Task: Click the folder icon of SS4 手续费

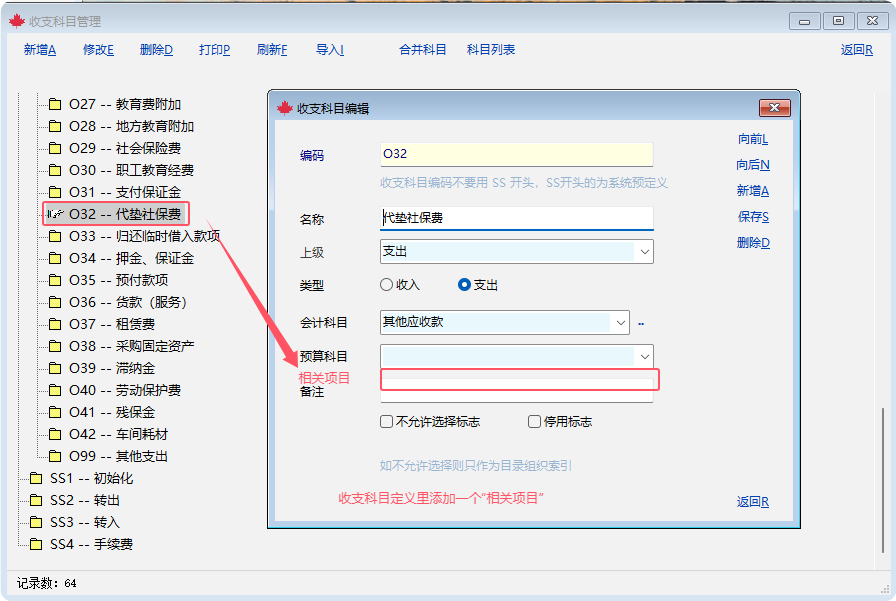Action: click(x=36, y=544)
